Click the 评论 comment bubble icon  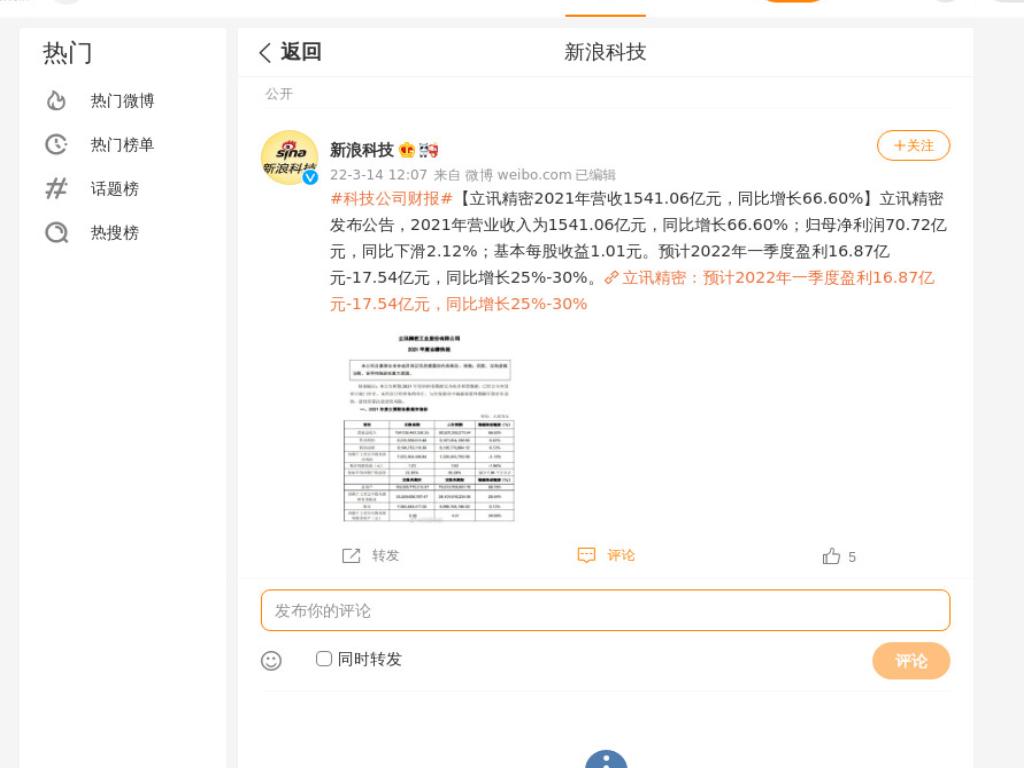586,555
